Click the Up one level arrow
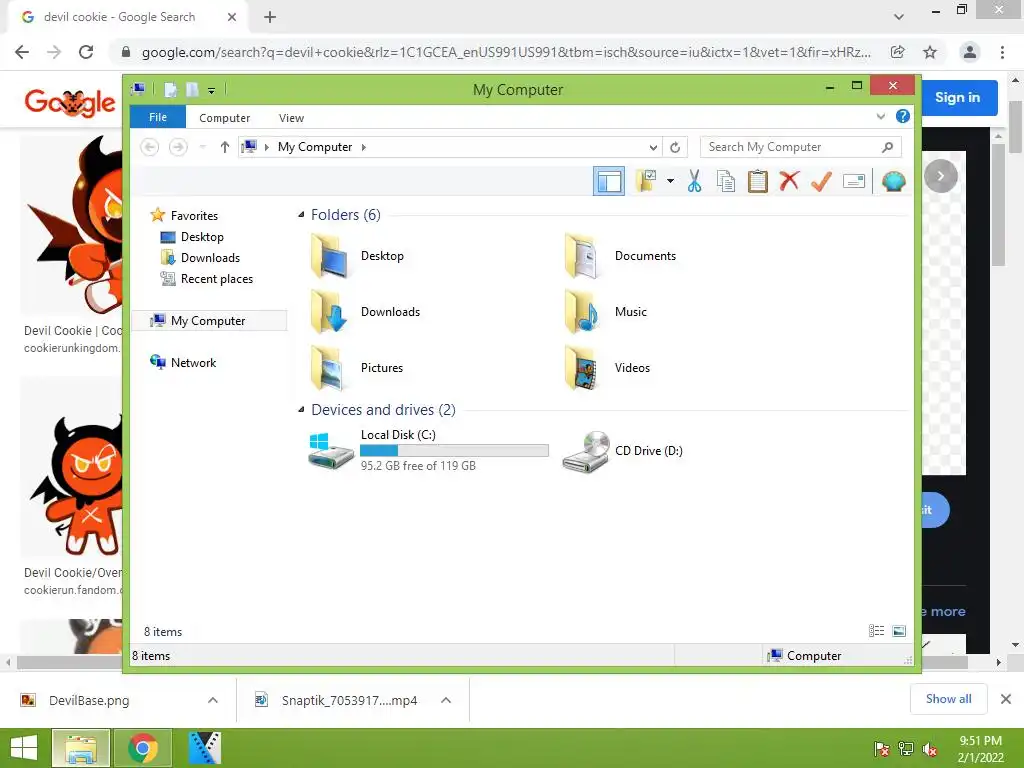Viewport: 1024px width, 768px height. point(225,147)
